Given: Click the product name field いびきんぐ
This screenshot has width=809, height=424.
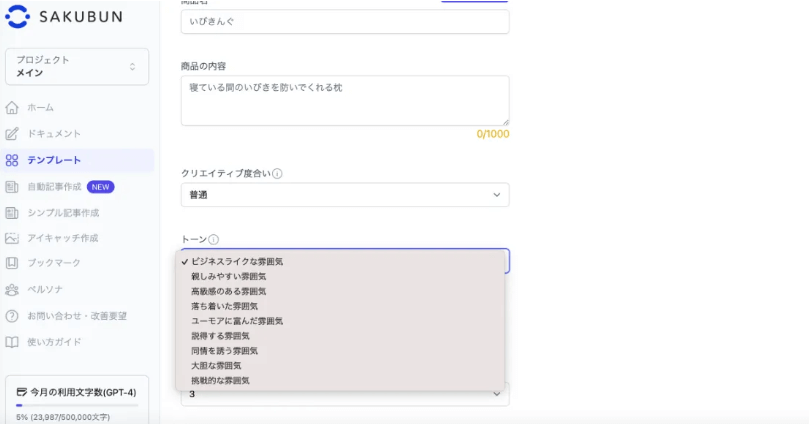Looking at the screenshot, I should [x=345, y=22].
